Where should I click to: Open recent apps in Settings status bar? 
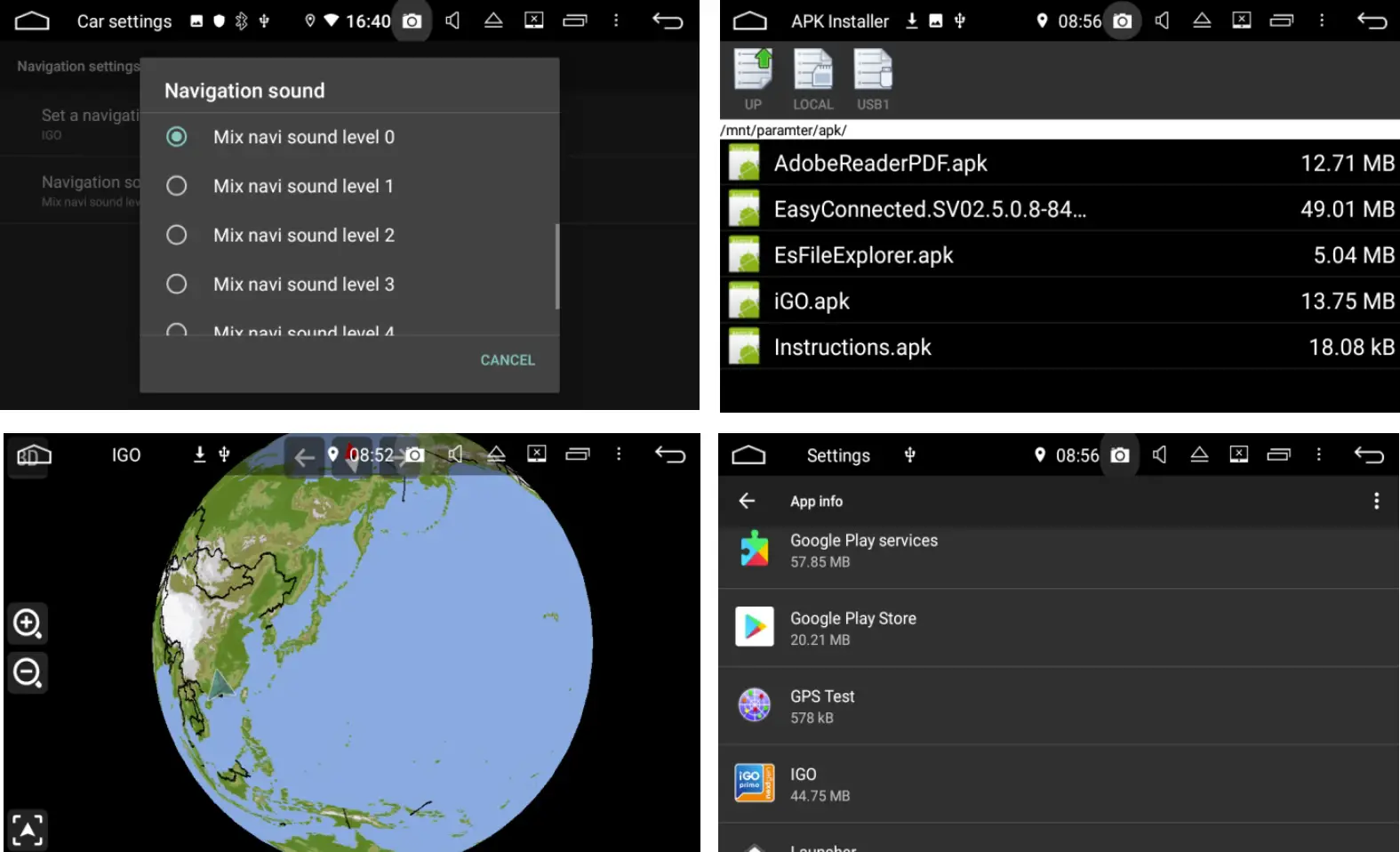coord(1279,454)
